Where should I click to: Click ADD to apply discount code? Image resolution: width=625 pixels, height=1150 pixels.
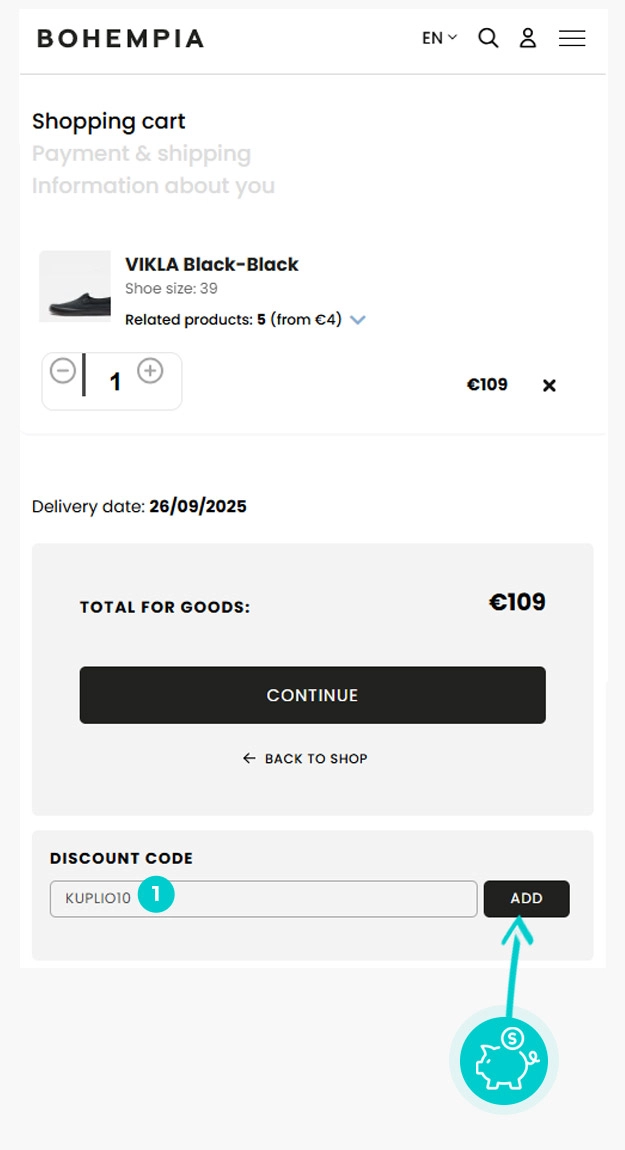(526, 899)
